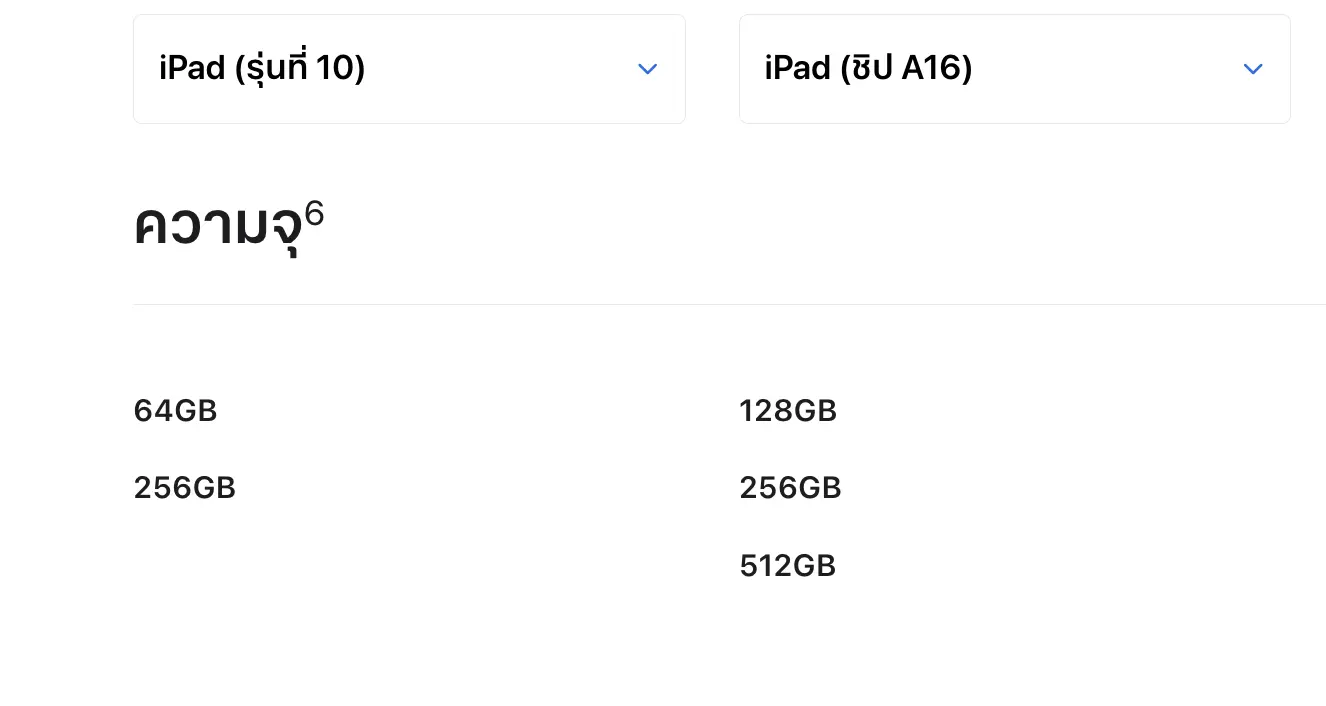Expand the iPad (ชิป A16) model selector

1014,69
